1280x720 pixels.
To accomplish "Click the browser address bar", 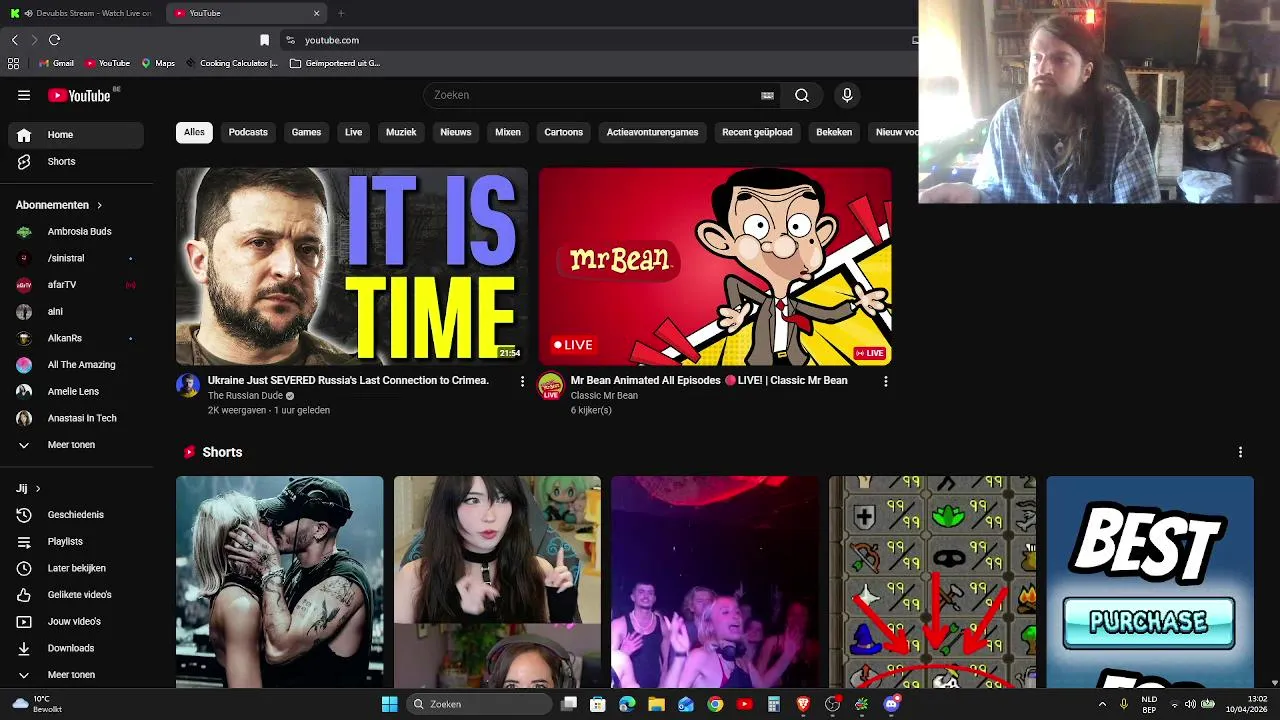I will (600, 40).
